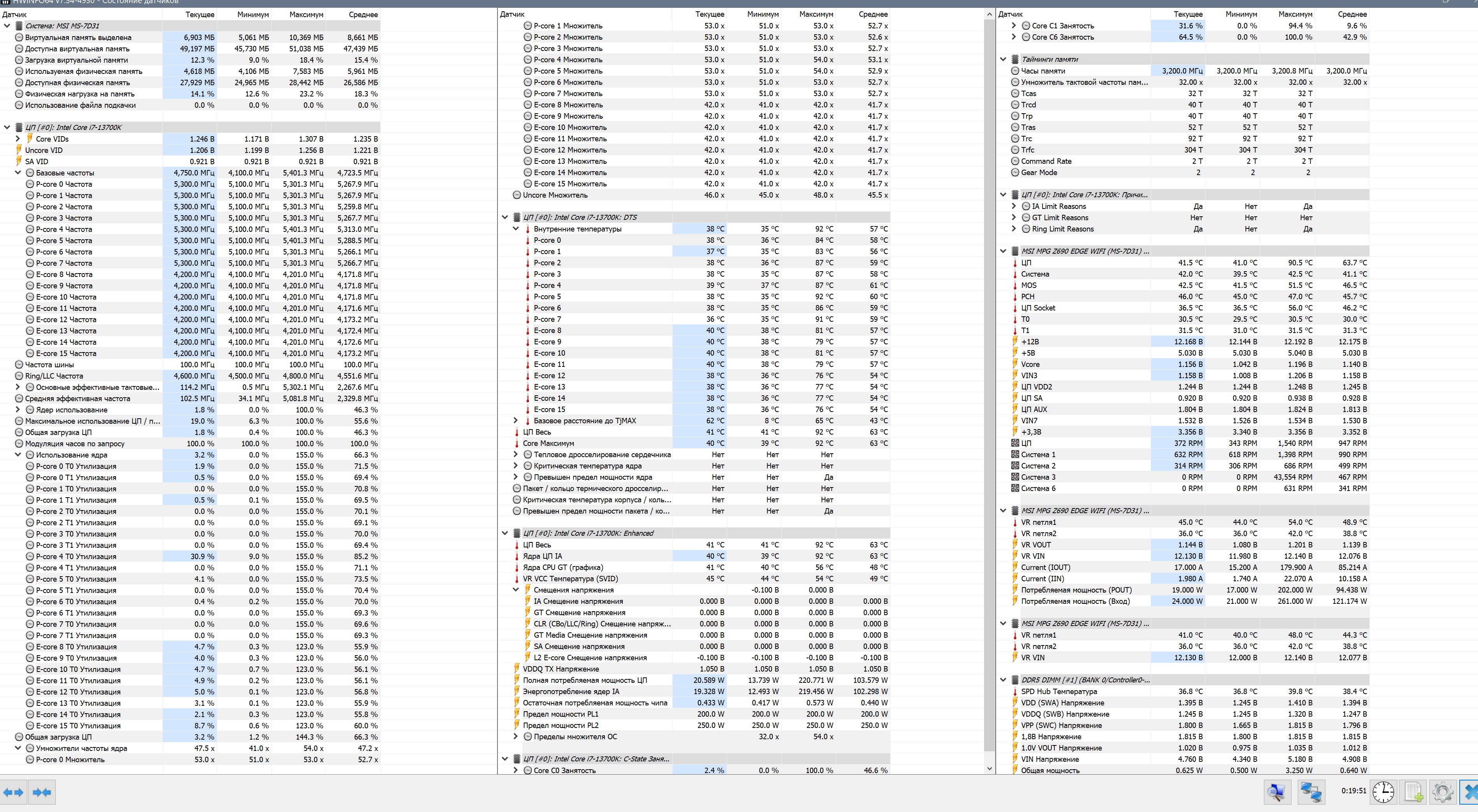This screenshot has height=812, width=1478.
Task: Open the sensor search magnifier icon
Action: click(x=1277, y=792)
